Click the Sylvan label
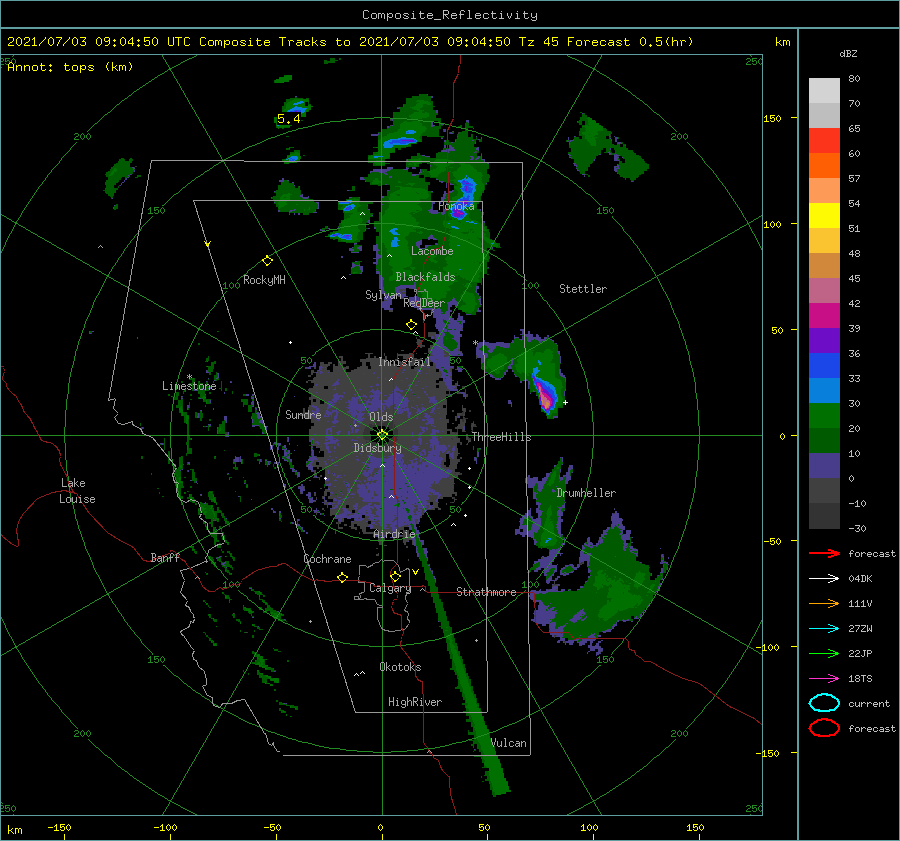Screen dimensions: 900x841 pos(383,295)
